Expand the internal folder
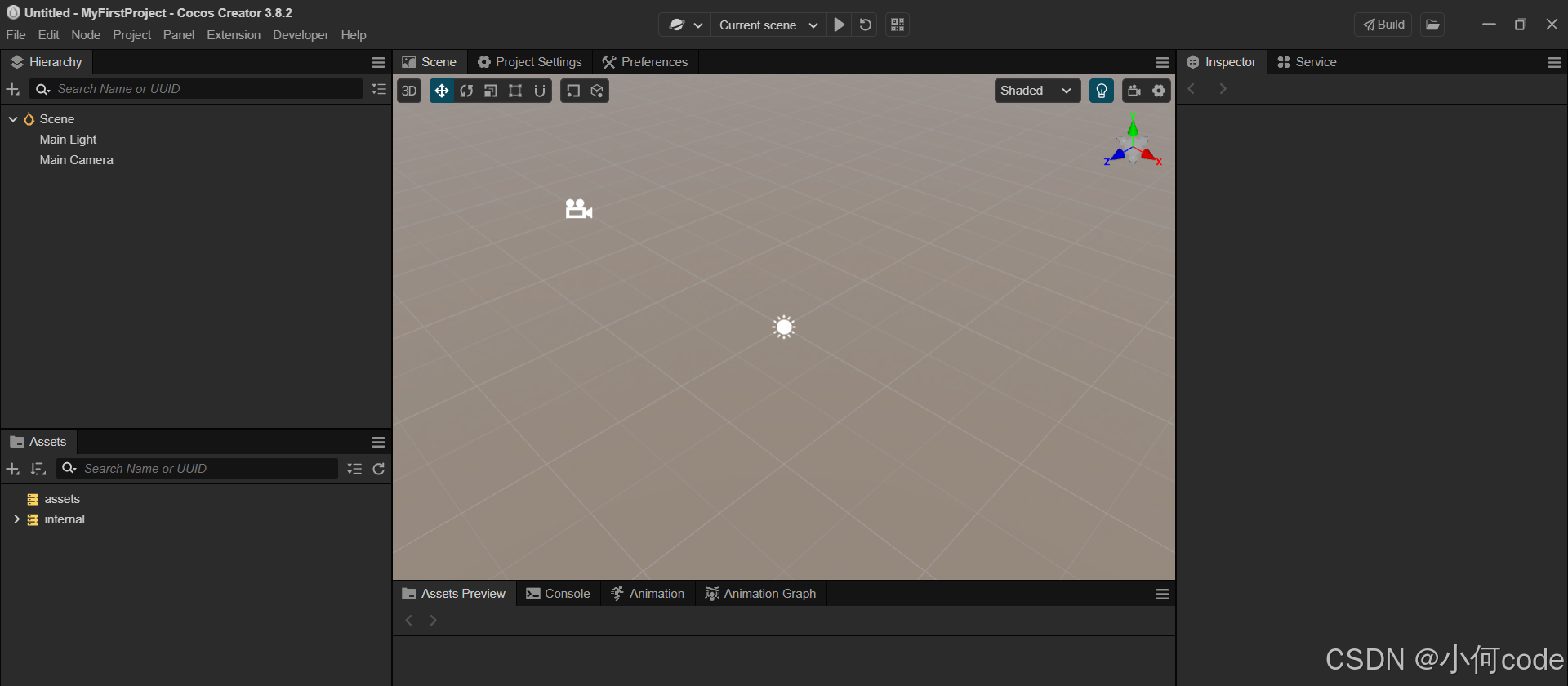This screenshot has height=686, width=1568. 16,519
